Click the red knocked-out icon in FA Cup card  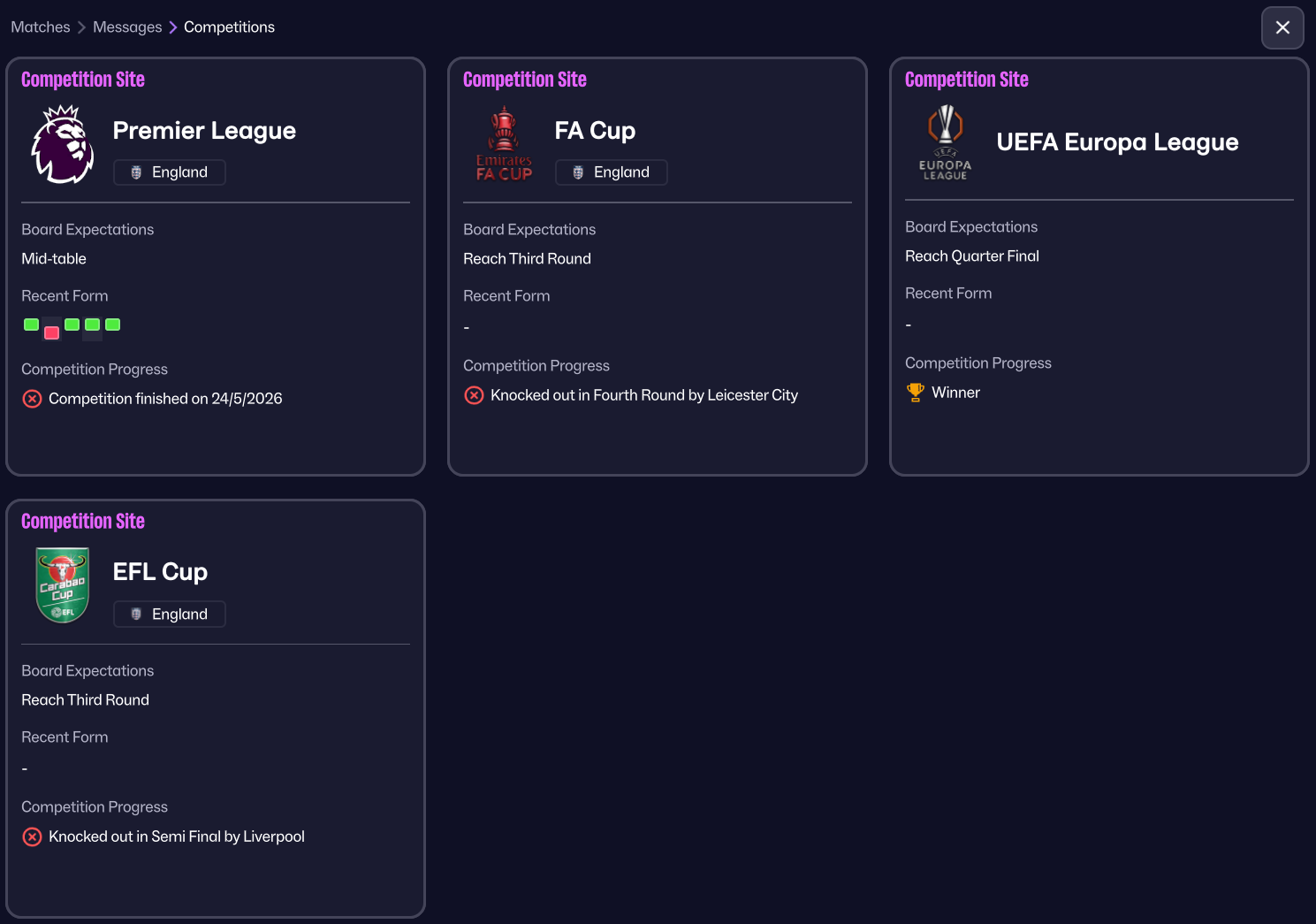pos(475,395)
